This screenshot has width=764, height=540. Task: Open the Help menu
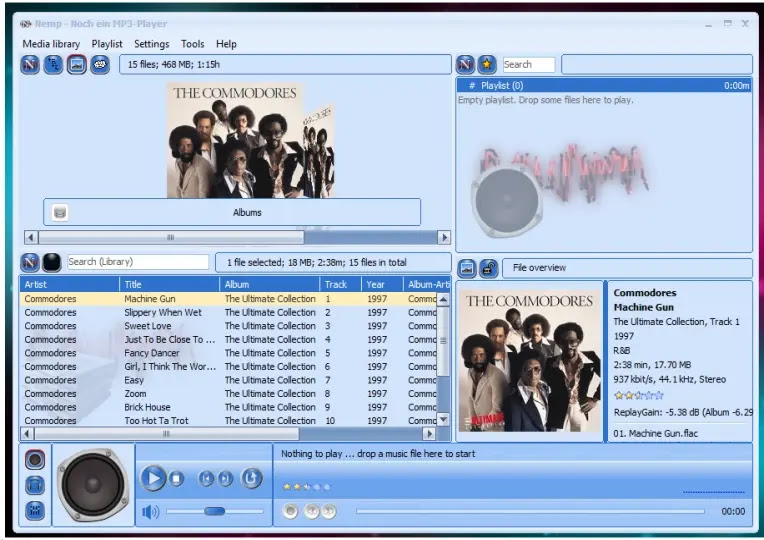226,44
